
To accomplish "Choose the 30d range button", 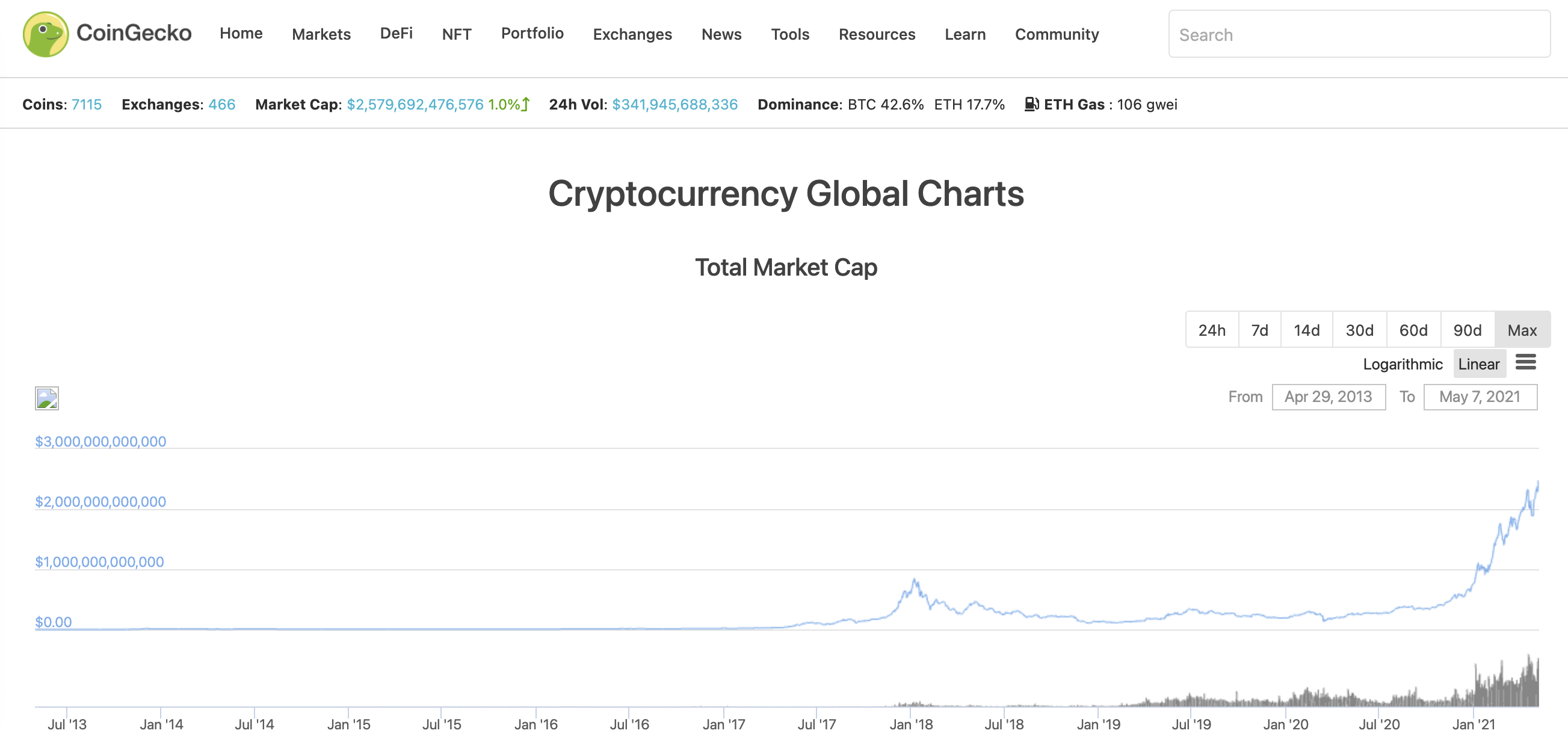I will pyautogui.click(x=1359, y=330).
